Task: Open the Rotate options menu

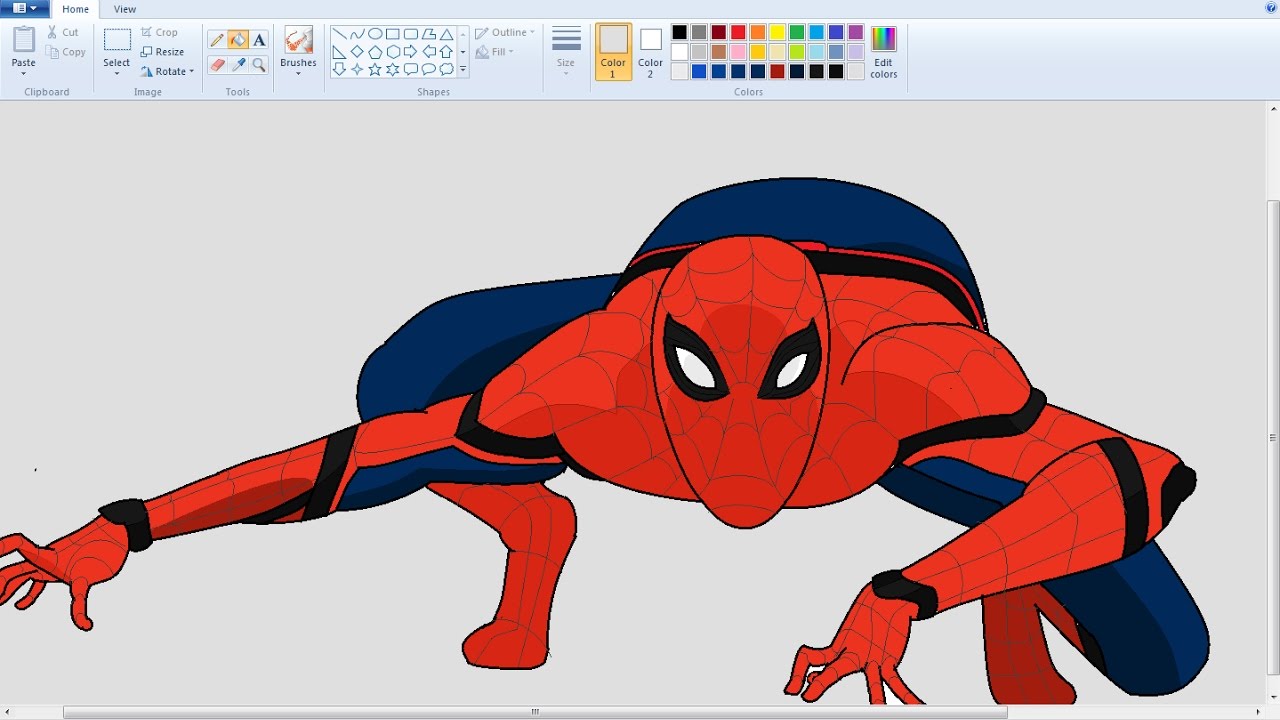Action: coord(168,71)
